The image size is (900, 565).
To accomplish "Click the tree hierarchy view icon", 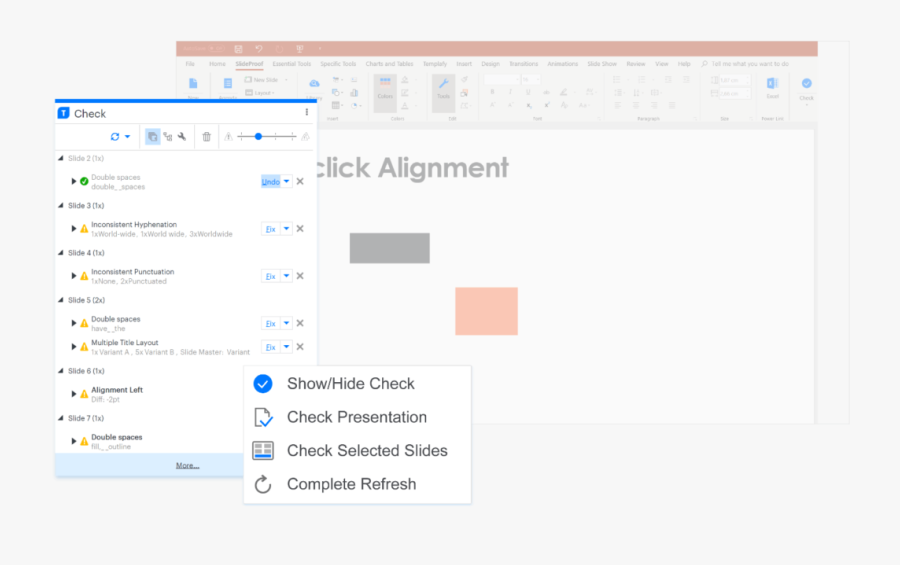I will (x=168, y=137).
